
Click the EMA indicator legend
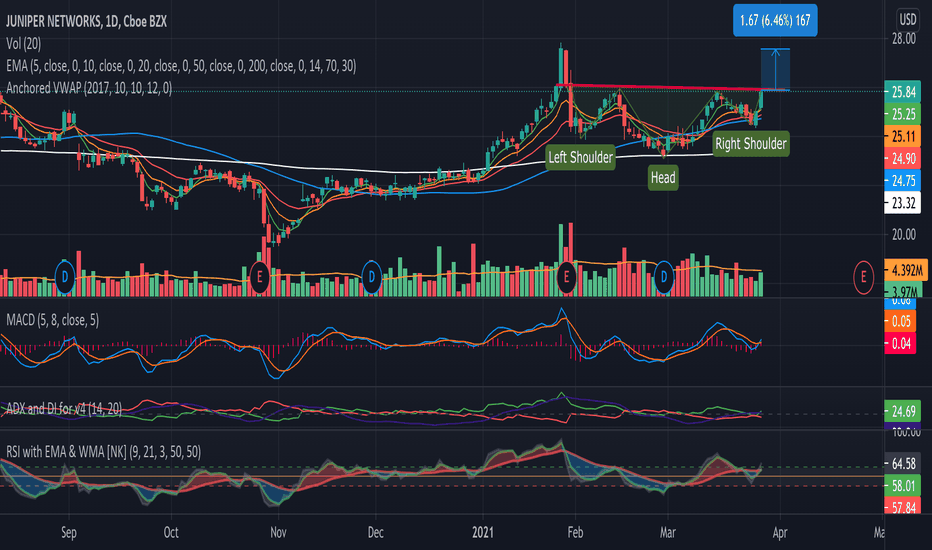tap(181, 66)
